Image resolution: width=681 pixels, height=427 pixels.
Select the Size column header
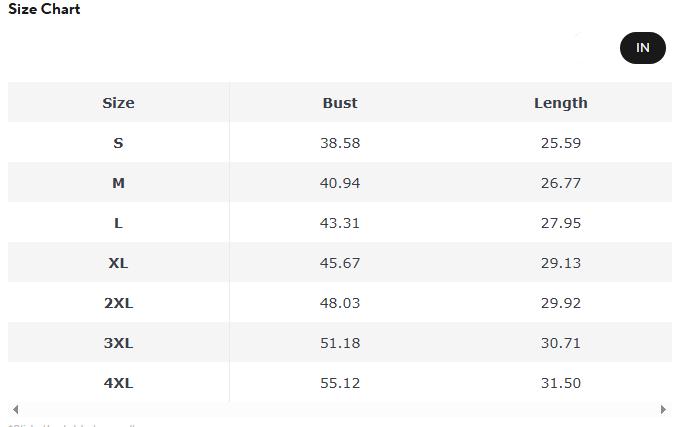(118, 103)
